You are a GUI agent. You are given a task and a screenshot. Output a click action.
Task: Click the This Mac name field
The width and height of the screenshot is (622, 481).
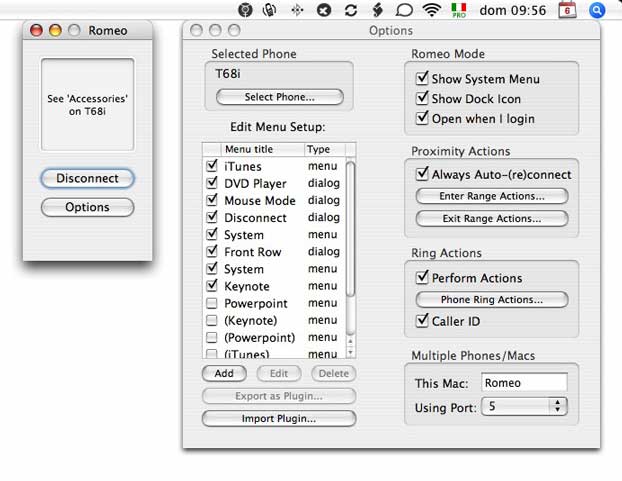[524, 383]
